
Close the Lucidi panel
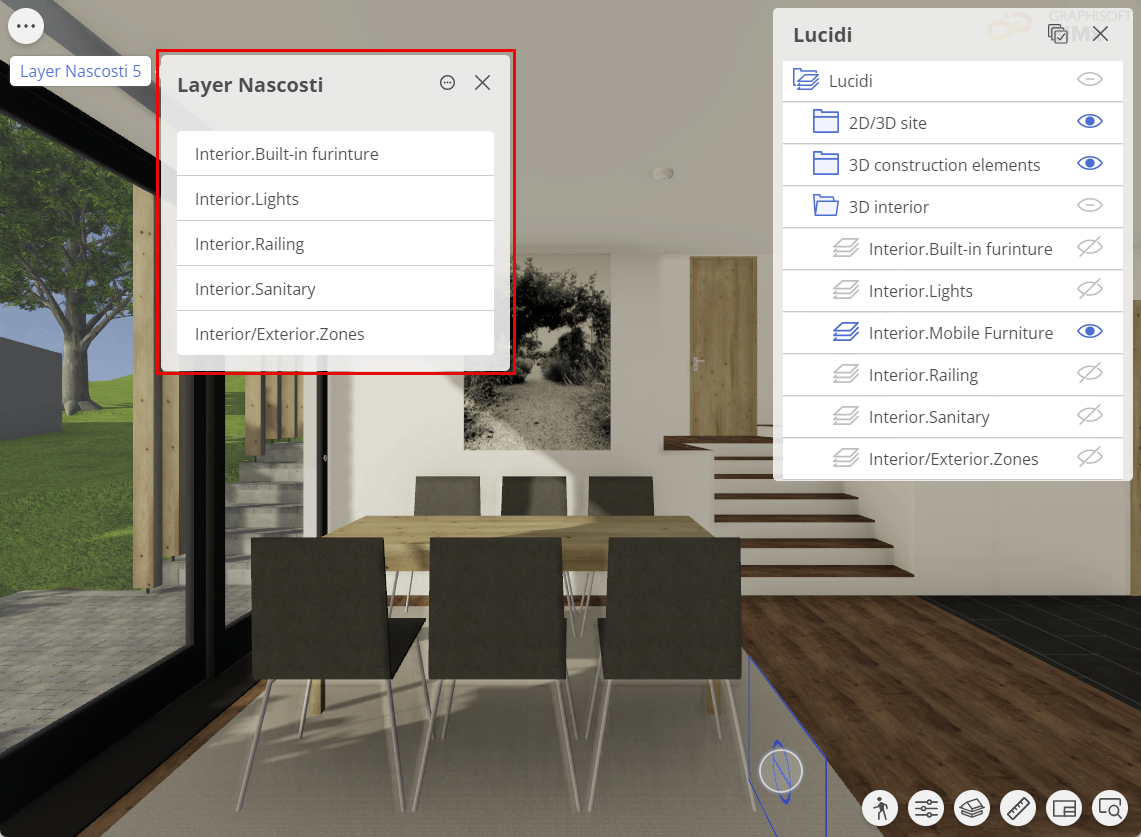tap(1100, 34)
